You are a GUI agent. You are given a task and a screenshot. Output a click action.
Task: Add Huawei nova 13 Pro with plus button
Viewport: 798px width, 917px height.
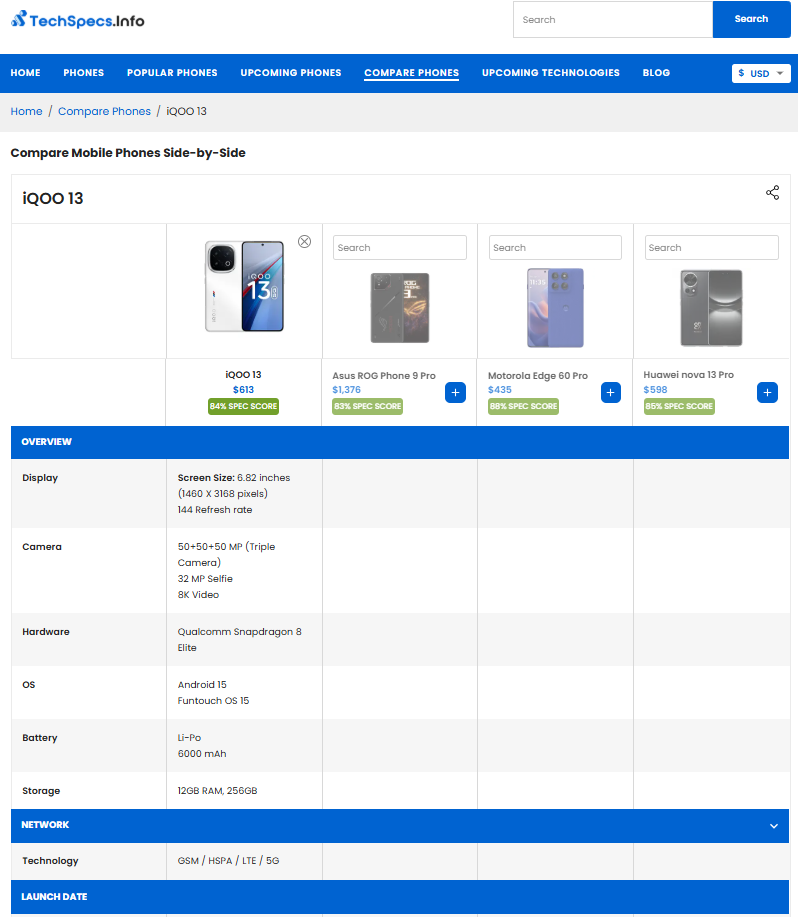767,392
